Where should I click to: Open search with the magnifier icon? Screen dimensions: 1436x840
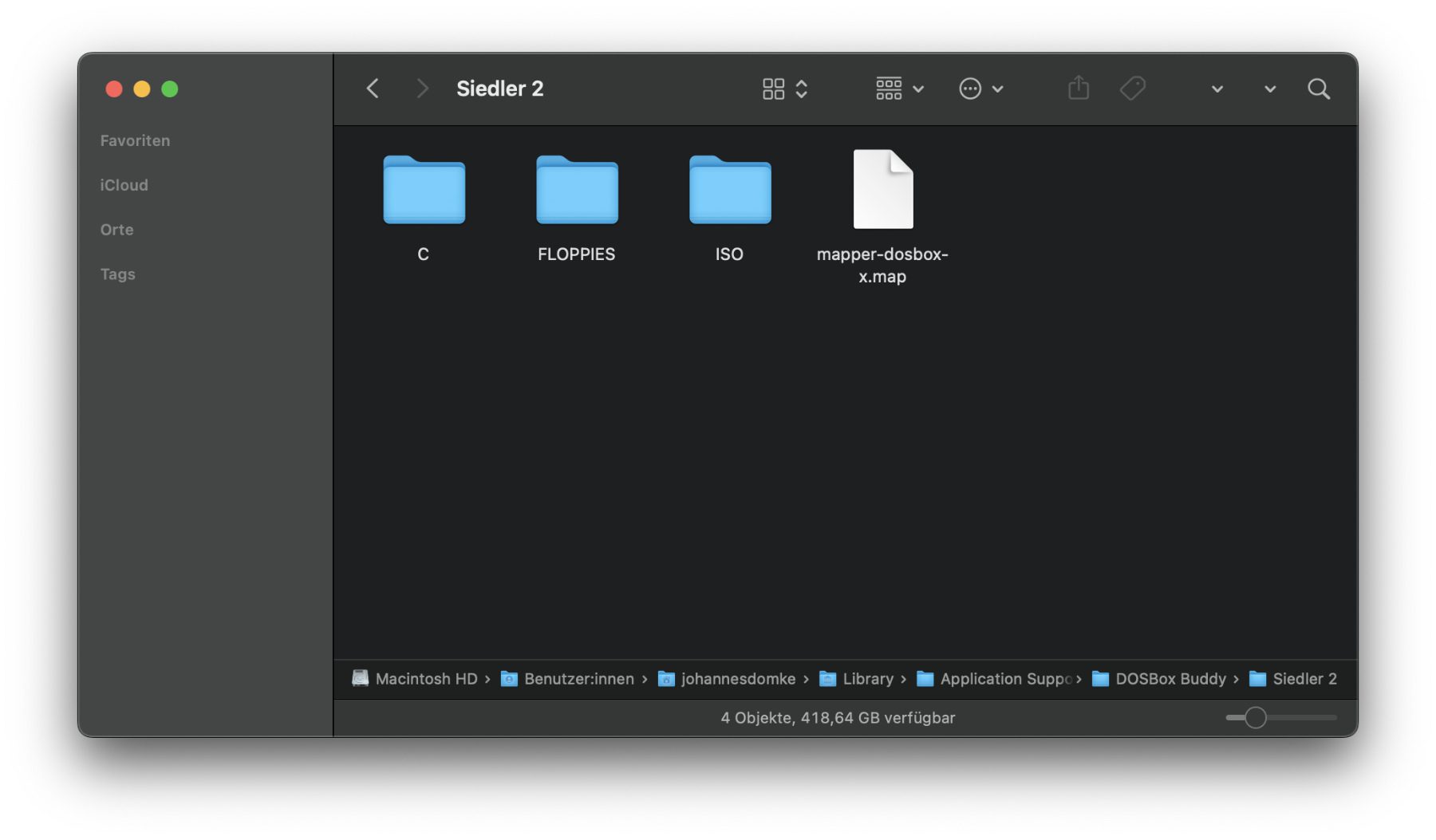tap(1318, 89)
